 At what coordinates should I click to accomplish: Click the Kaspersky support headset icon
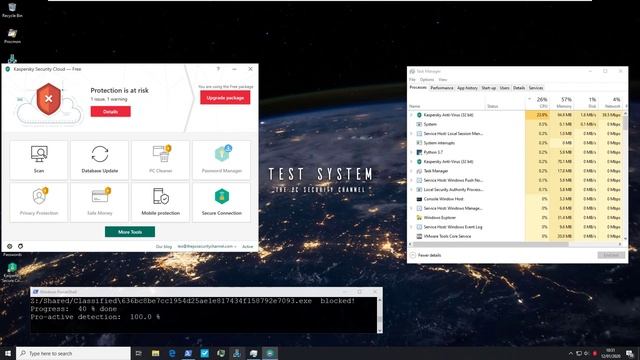[20, 246]
